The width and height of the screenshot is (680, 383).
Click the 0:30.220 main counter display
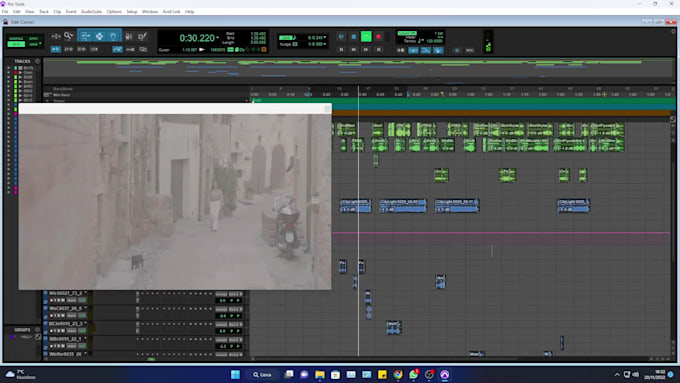point(197,38)
